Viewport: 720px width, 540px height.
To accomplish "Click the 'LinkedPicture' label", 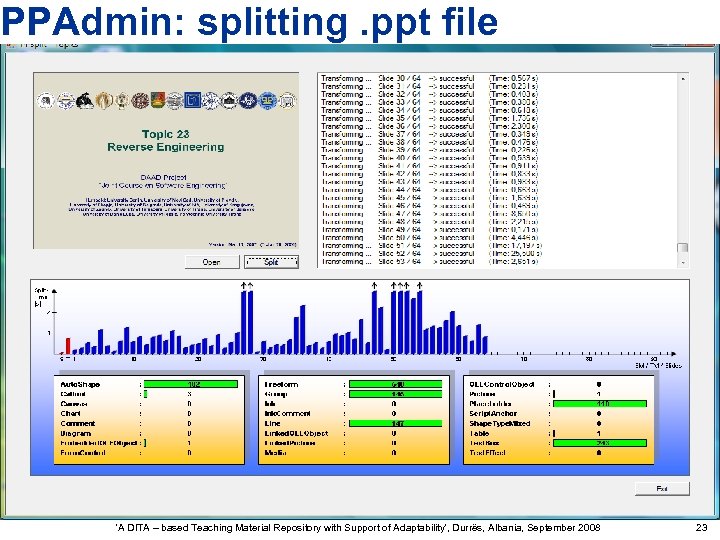I will coord(290,443).
